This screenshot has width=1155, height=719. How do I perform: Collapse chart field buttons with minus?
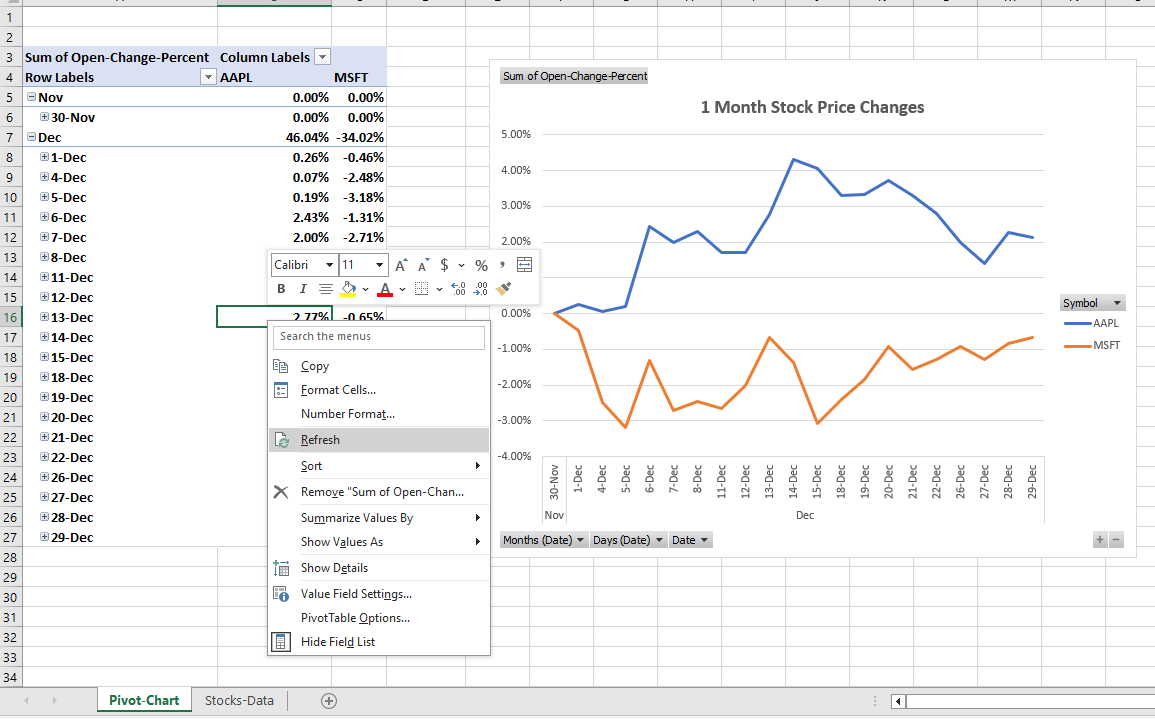point(1116,540)
